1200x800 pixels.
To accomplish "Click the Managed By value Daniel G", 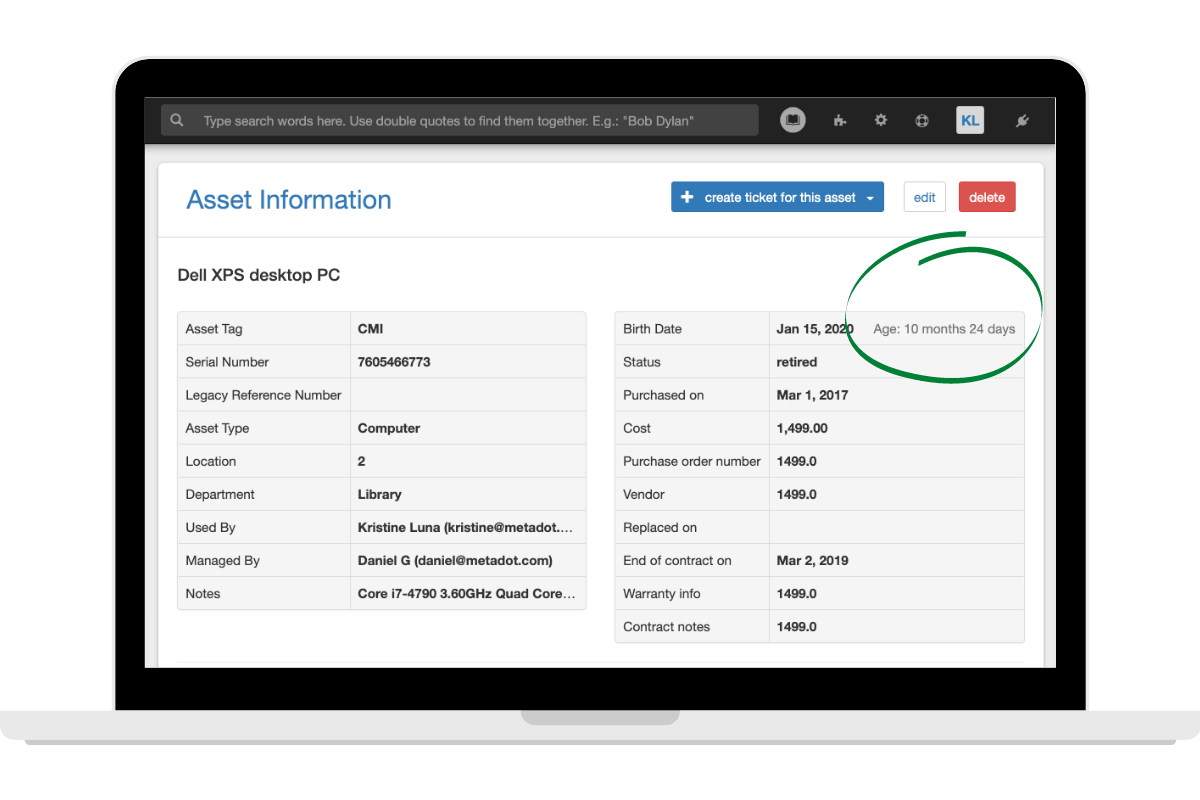I will (455, 561).
